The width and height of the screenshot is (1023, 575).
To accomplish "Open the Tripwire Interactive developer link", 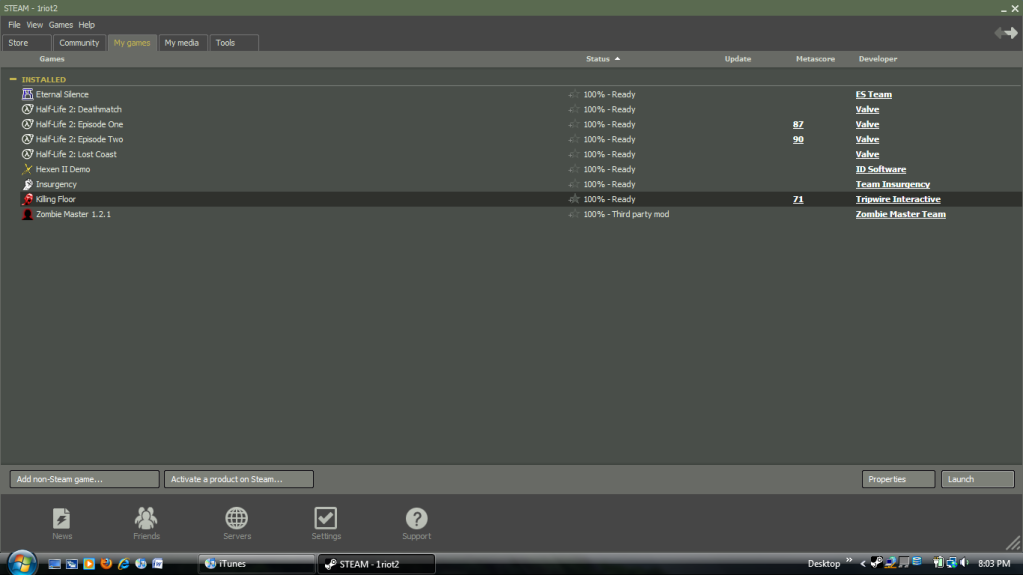I will point(897,199).
